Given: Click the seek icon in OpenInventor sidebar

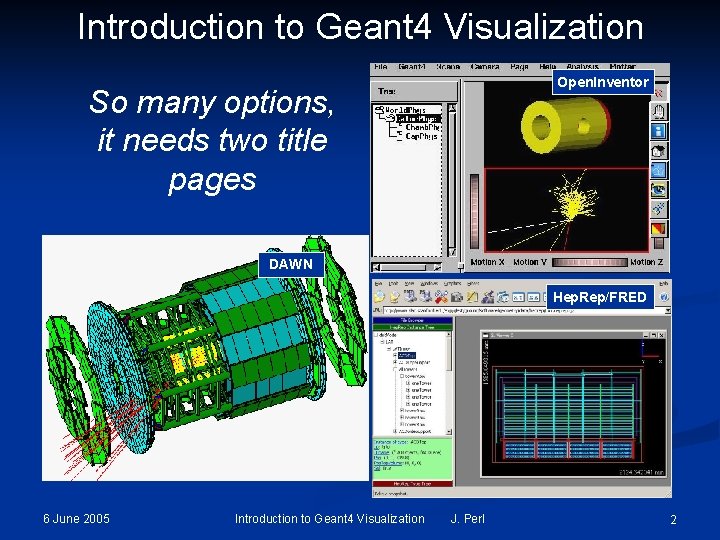Looking at the screenshot, I should click(658, 209).
